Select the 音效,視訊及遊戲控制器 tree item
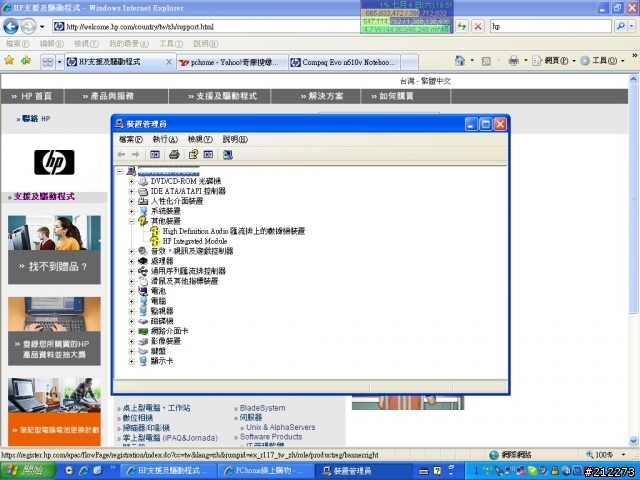 pyautogui.click(x=192, y=251)
